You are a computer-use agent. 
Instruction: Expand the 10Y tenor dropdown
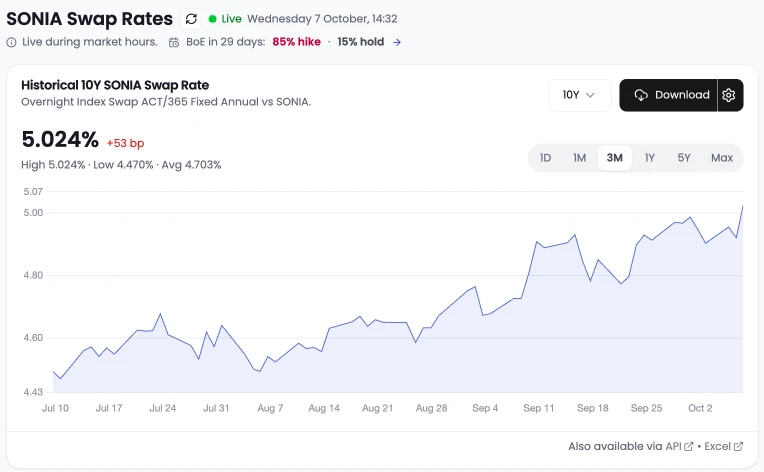[x=579, y=95]
